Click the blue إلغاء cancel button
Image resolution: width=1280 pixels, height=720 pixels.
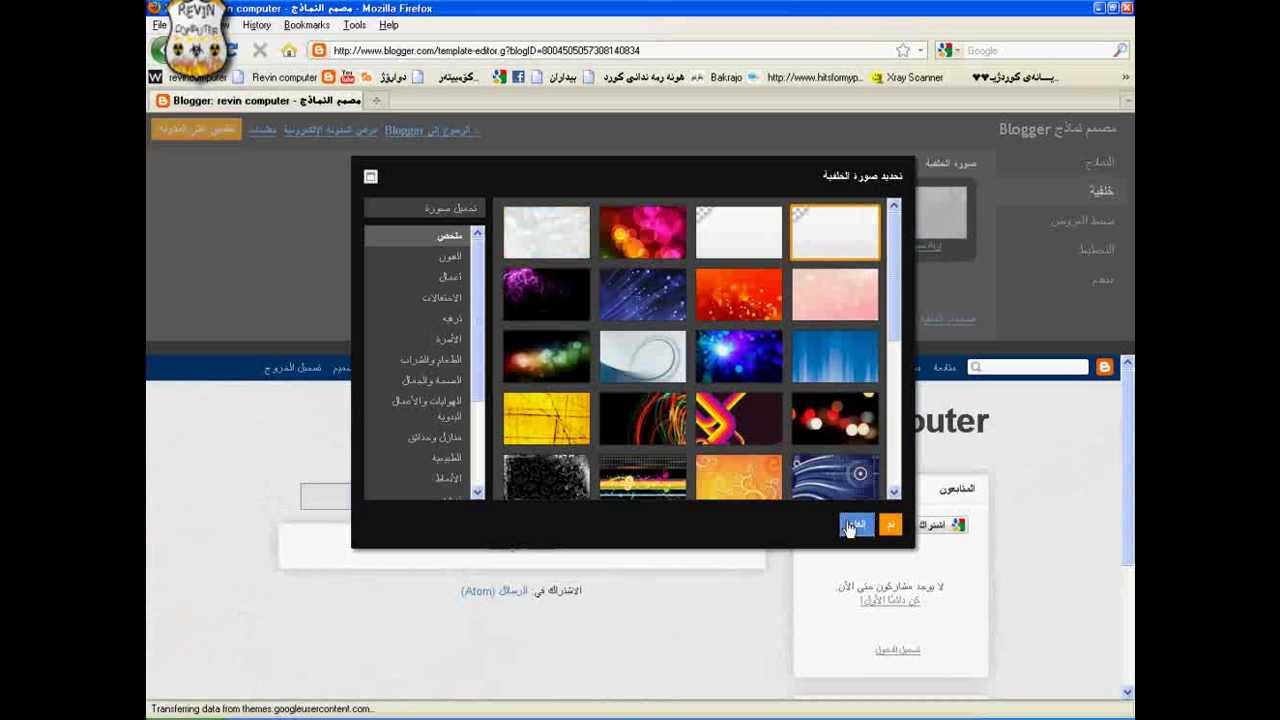tap(856, 525)
